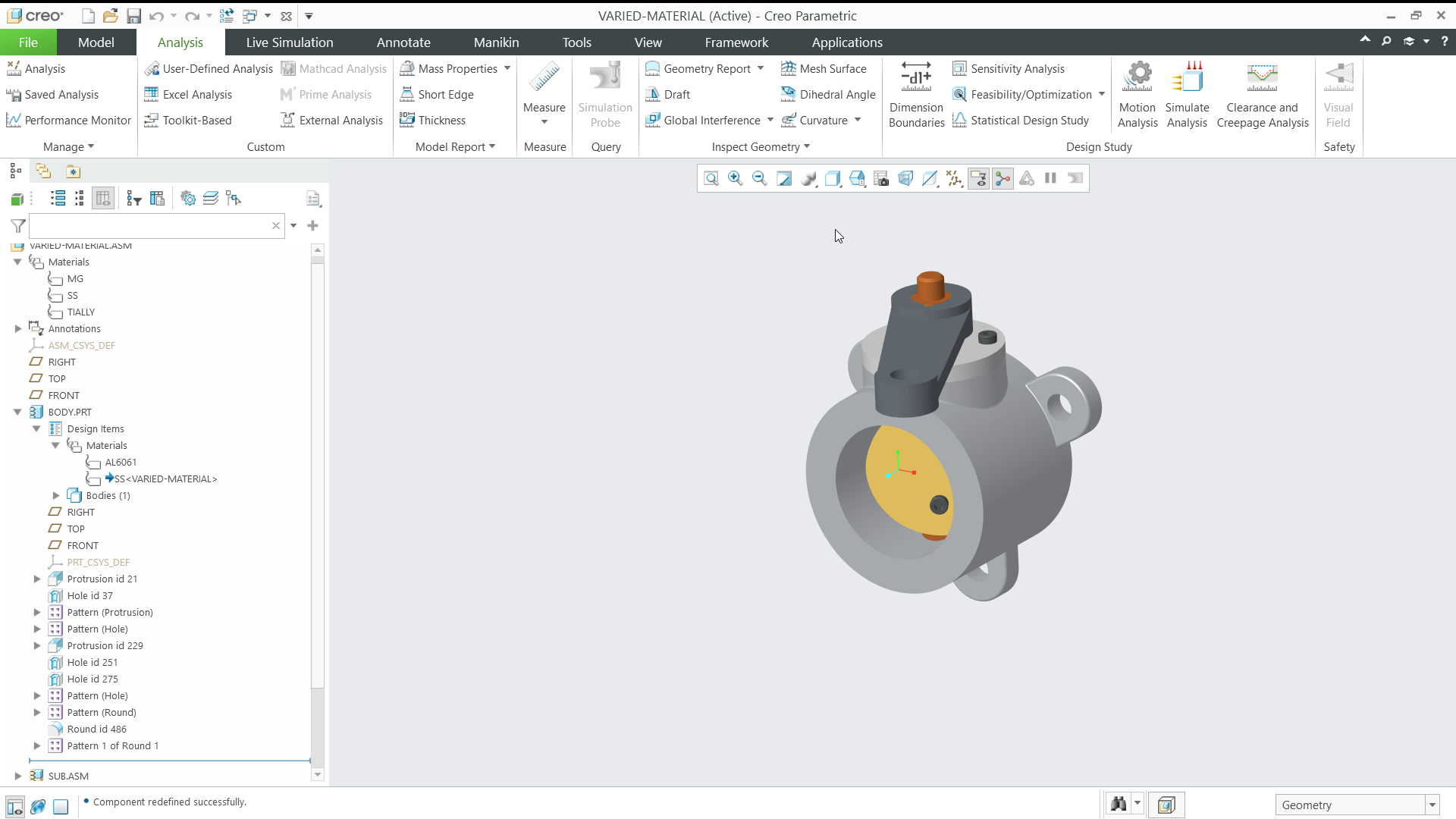This screenshot has width=1456, height=819.
Task: Click the Refit zoom icon in the graphics toolbar
Action: coord(711,178)
